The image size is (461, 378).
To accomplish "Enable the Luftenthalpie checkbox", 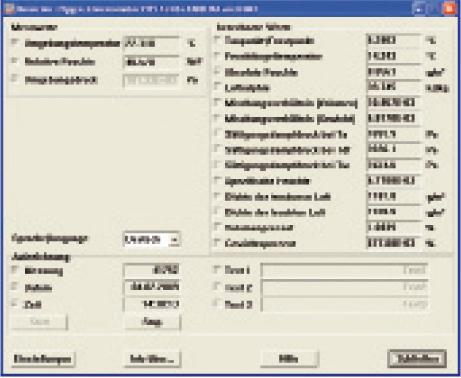I will [x=217, y=87].
